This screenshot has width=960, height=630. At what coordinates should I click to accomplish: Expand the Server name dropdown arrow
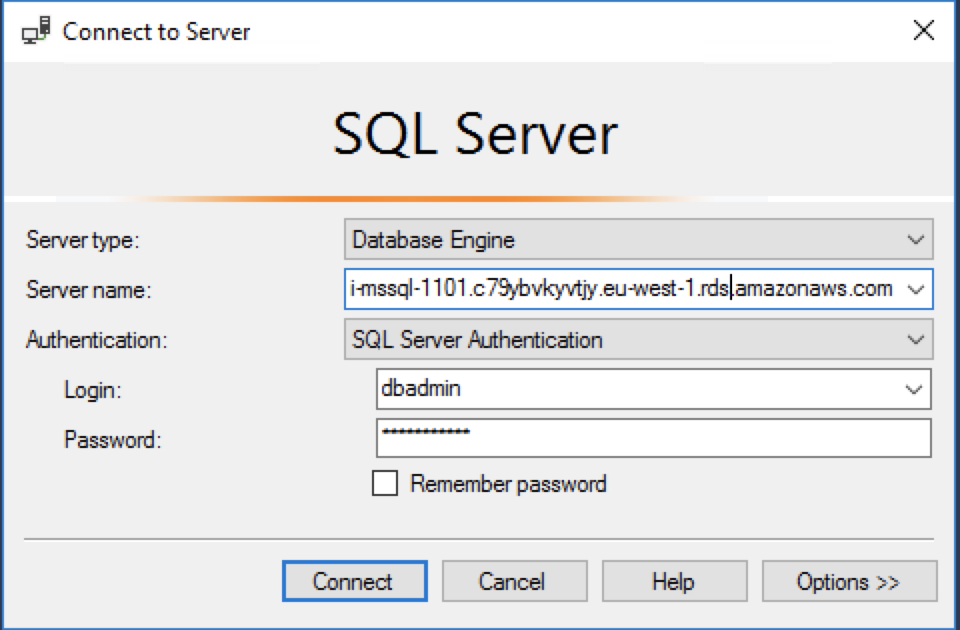(916, 290)
